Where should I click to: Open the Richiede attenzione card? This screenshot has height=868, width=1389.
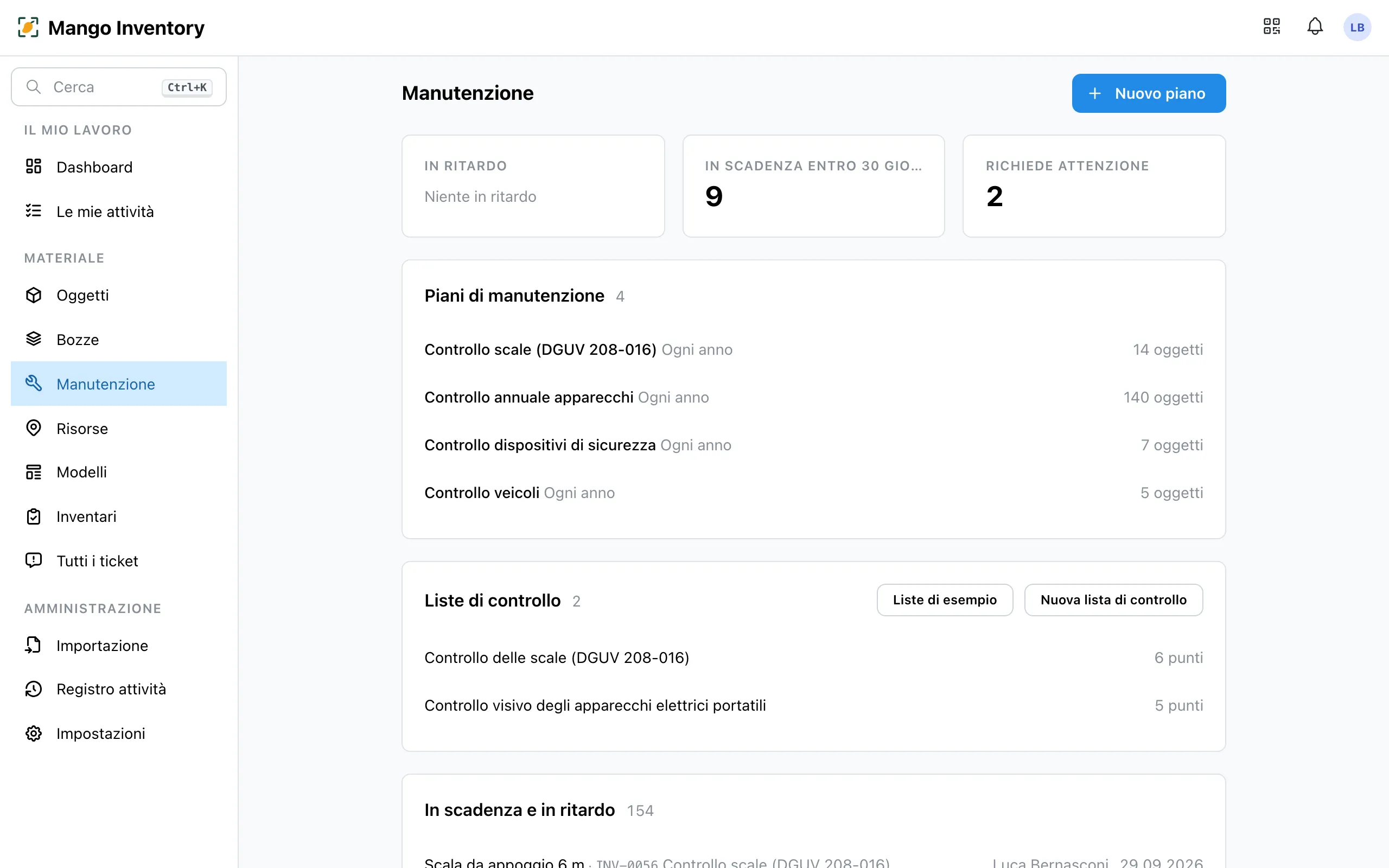[x=1094, y=186]
